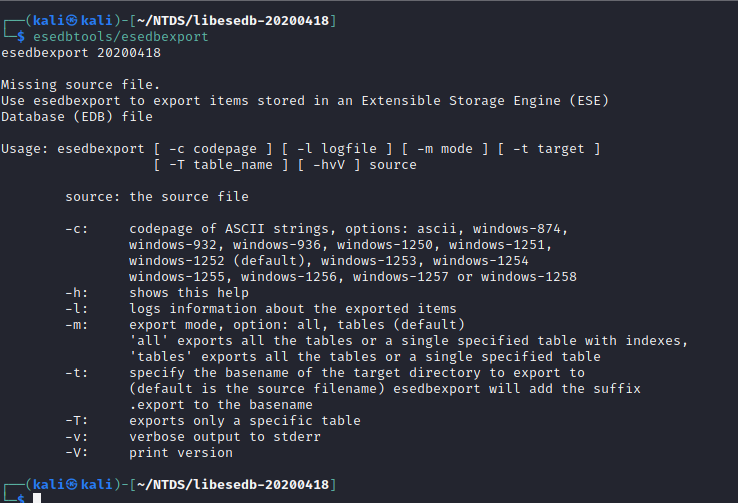
Task: Click the 'Missing source file.' error line
Action: [80, 85]
